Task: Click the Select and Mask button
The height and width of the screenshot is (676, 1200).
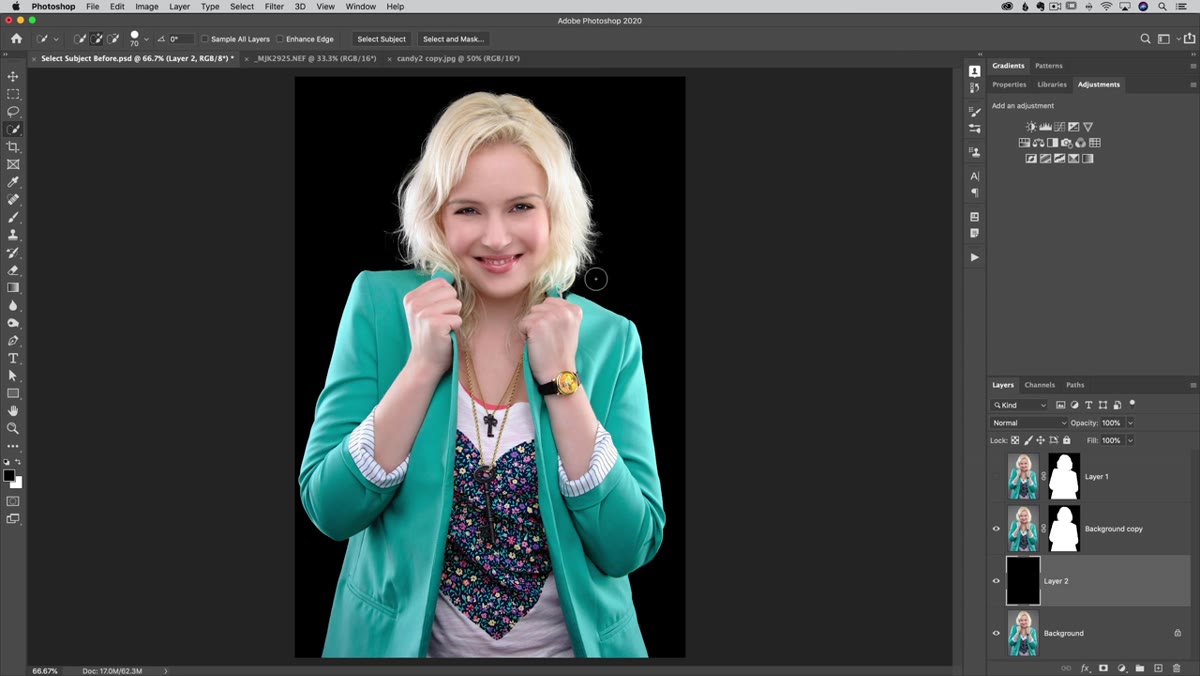Action: click(453, 39)
